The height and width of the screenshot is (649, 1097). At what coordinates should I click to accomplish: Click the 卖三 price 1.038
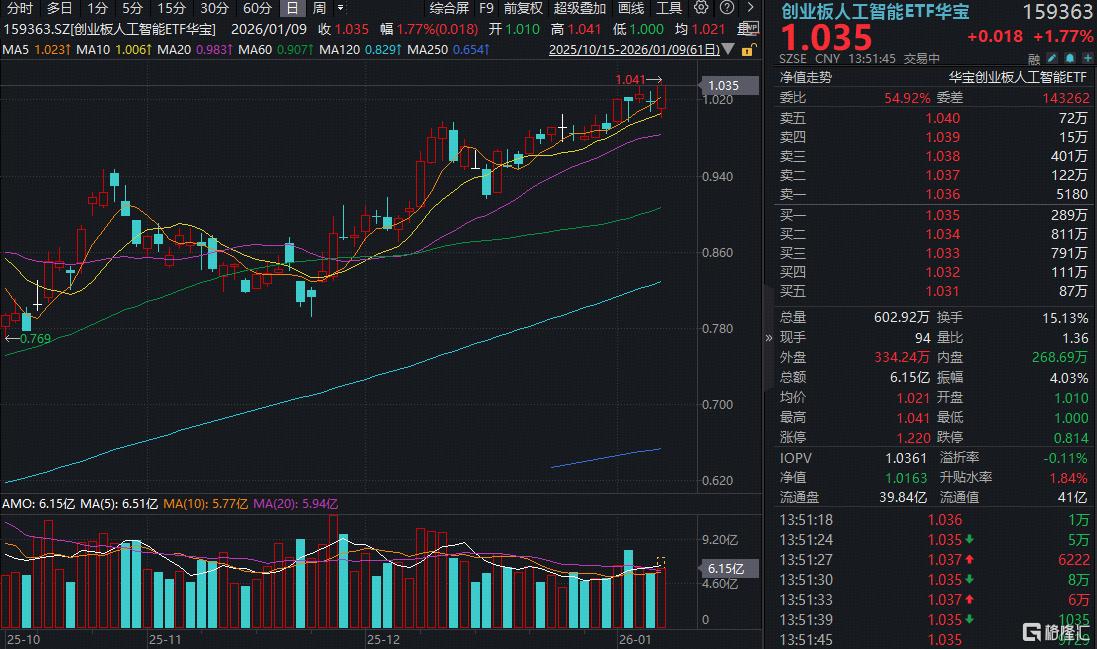[x=942, y=156]
